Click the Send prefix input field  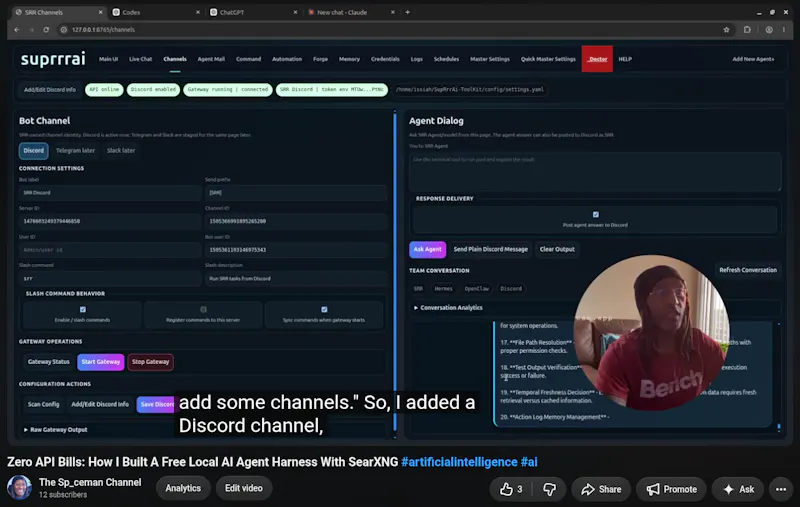click(295, 193)
